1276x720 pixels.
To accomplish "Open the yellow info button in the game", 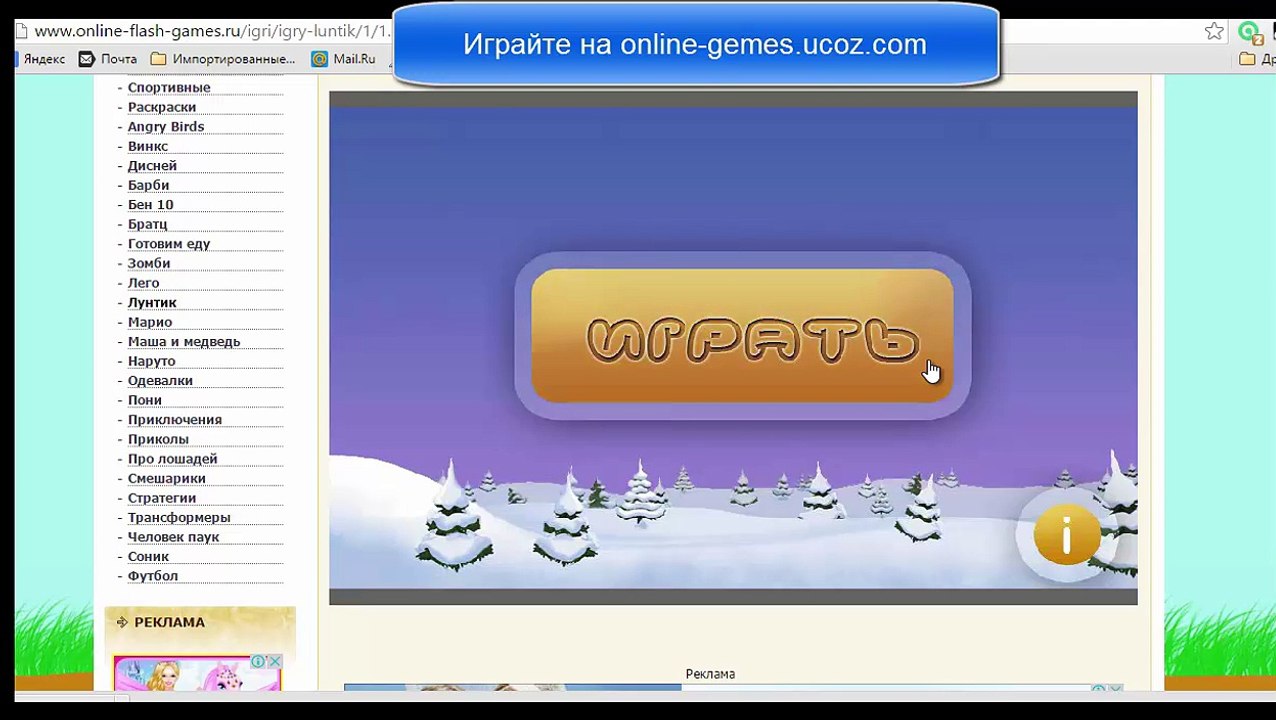I will (x=1066, y=535).
